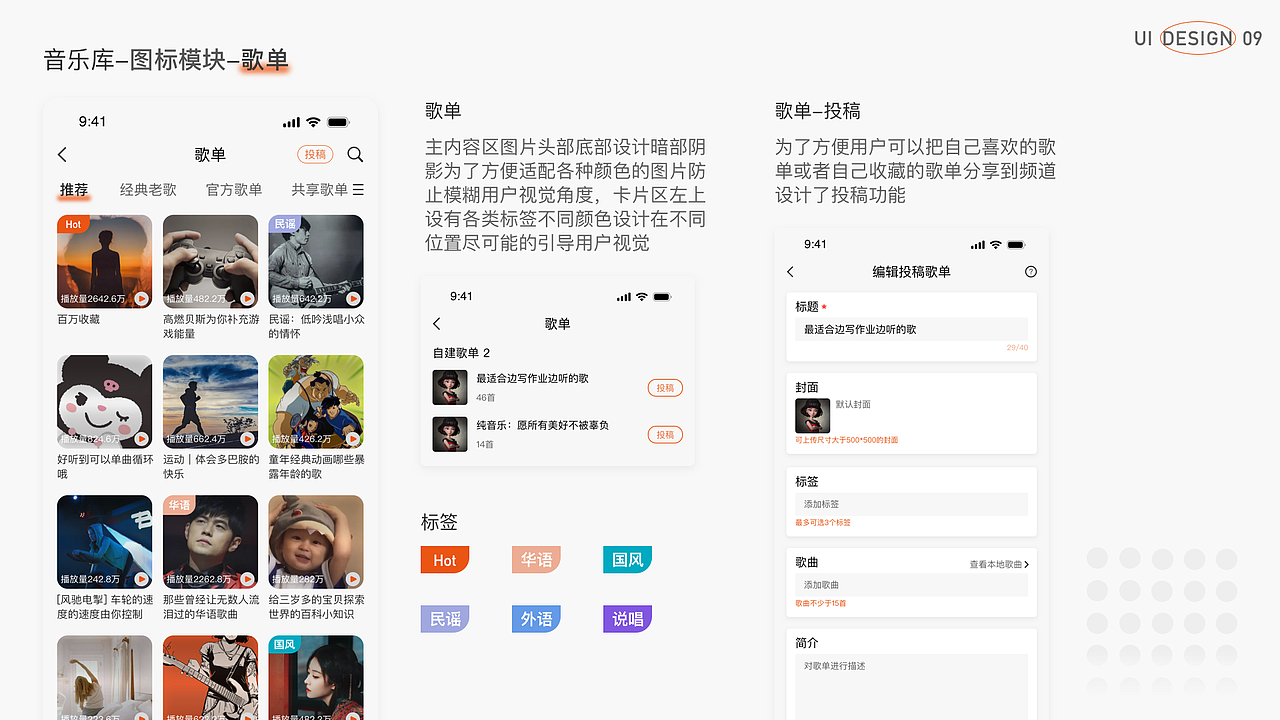Click the 对歌单进行描述 text area
1280x720 pixels.
click(x=911, y=687)
